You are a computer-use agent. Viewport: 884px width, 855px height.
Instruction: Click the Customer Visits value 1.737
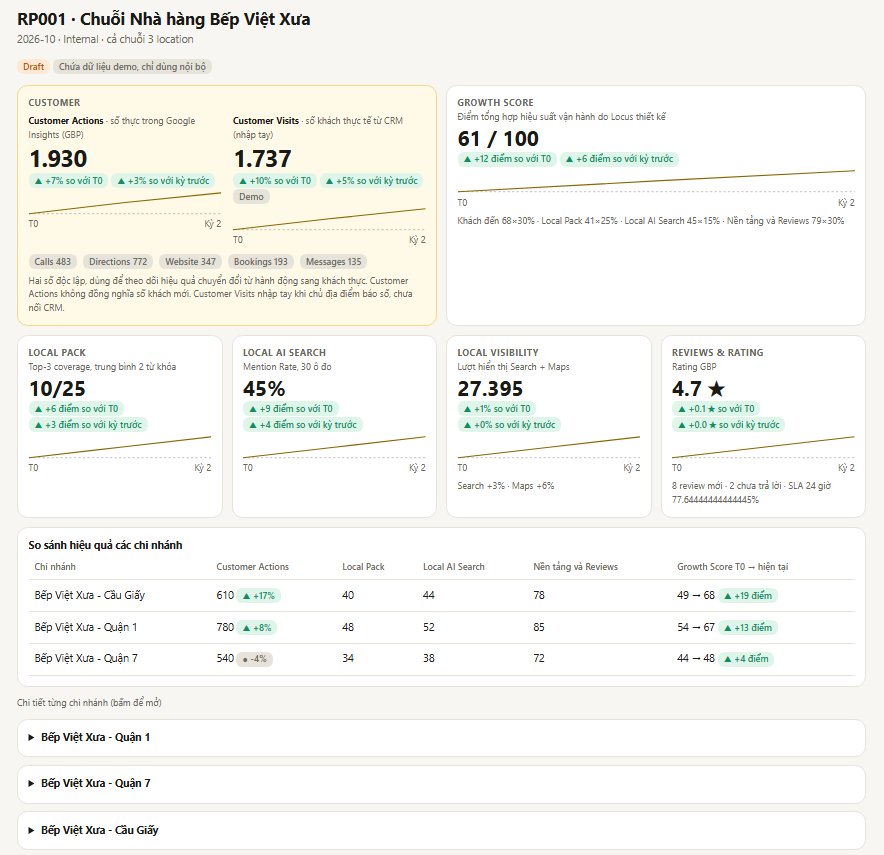click(x=263, y=159)
